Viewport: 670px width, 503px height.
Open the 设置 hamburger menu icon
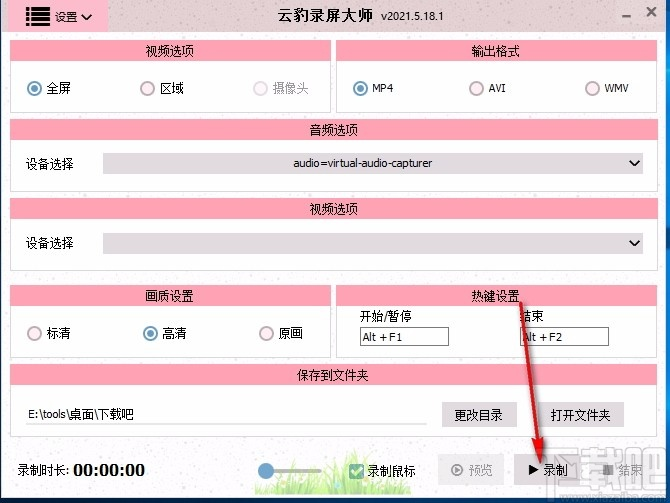[x=38, y=17]
